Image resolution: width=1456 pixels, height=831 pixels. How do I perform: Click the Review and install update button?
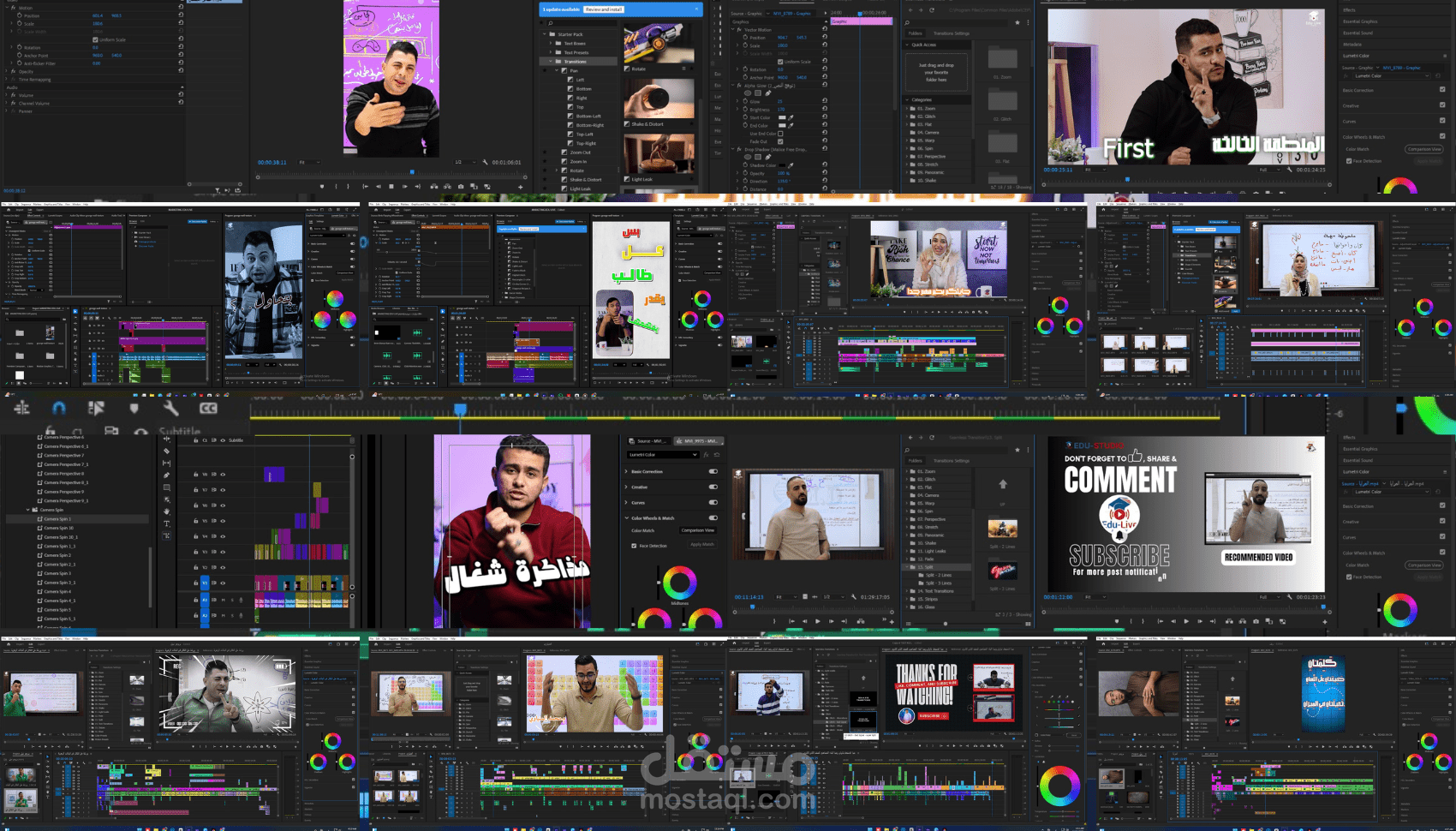(604, 9)
